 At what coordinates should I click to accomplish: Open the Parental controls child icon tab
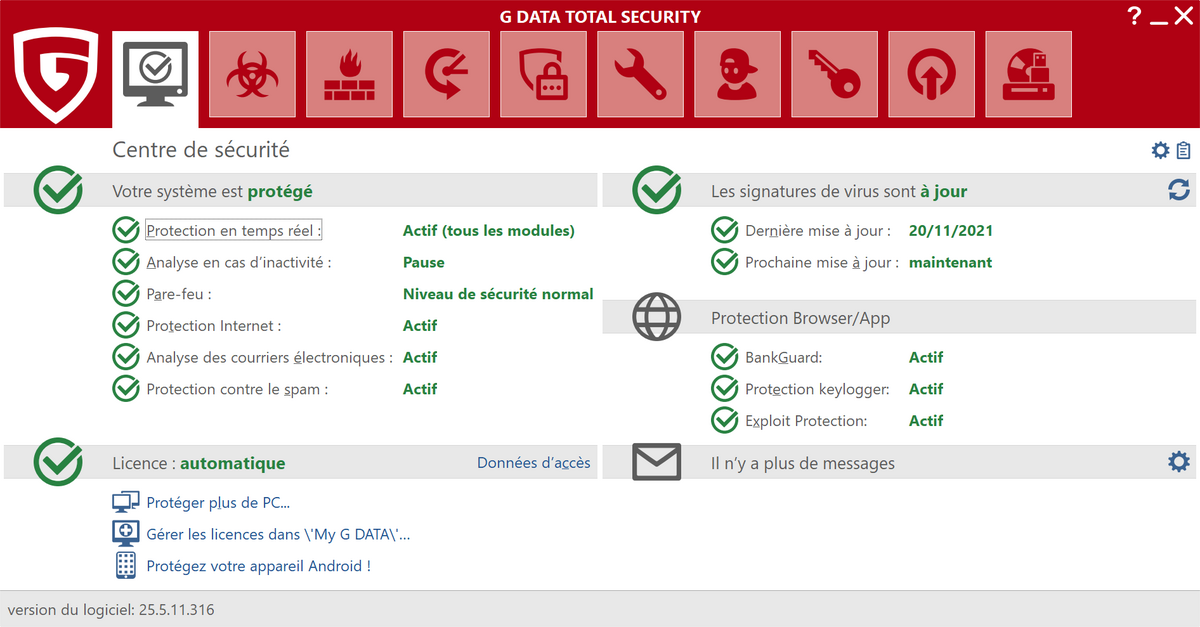[x=737, y=74]
